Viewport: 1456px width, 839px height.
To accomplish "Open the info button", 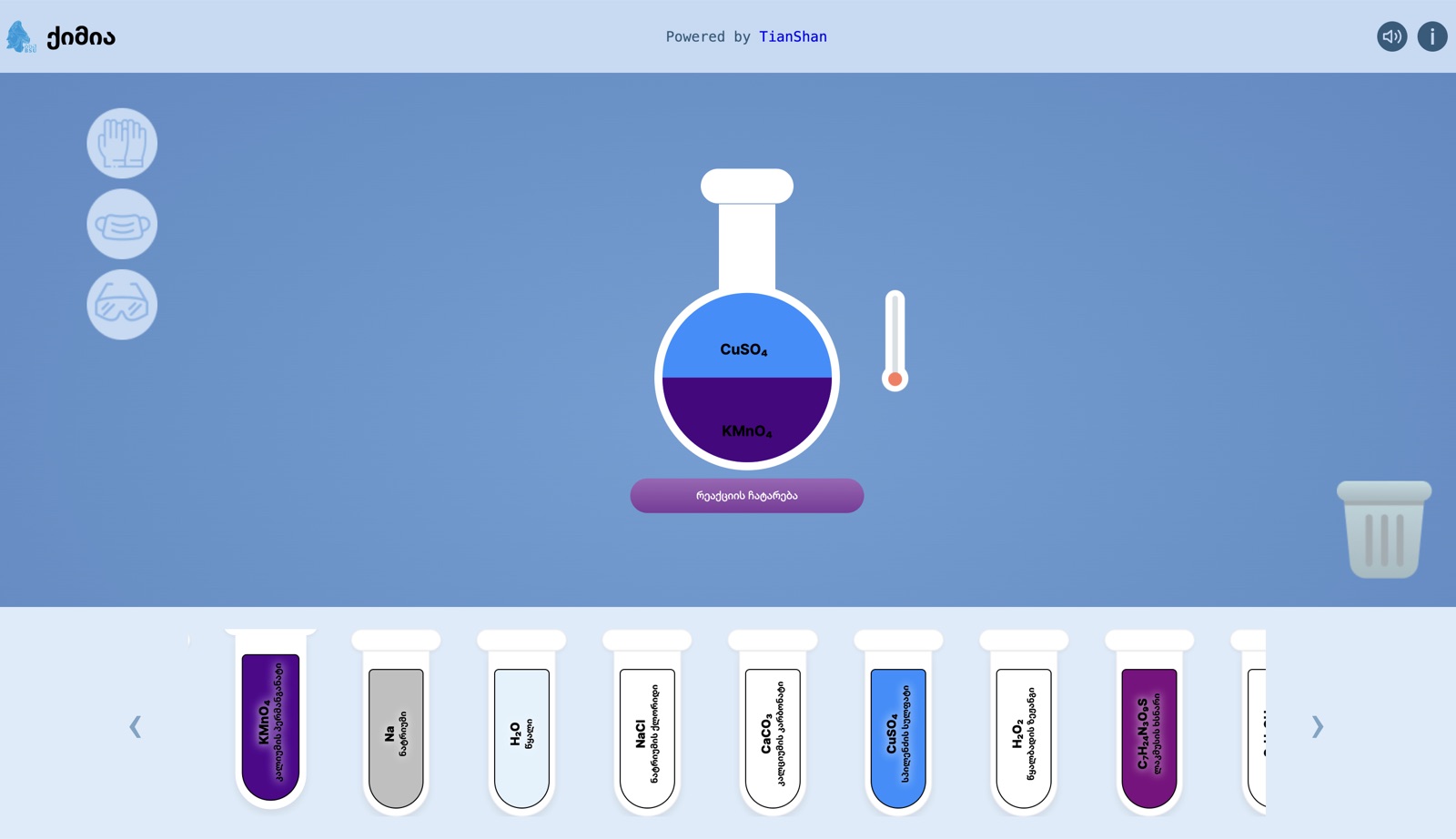I will (1432, 36).
